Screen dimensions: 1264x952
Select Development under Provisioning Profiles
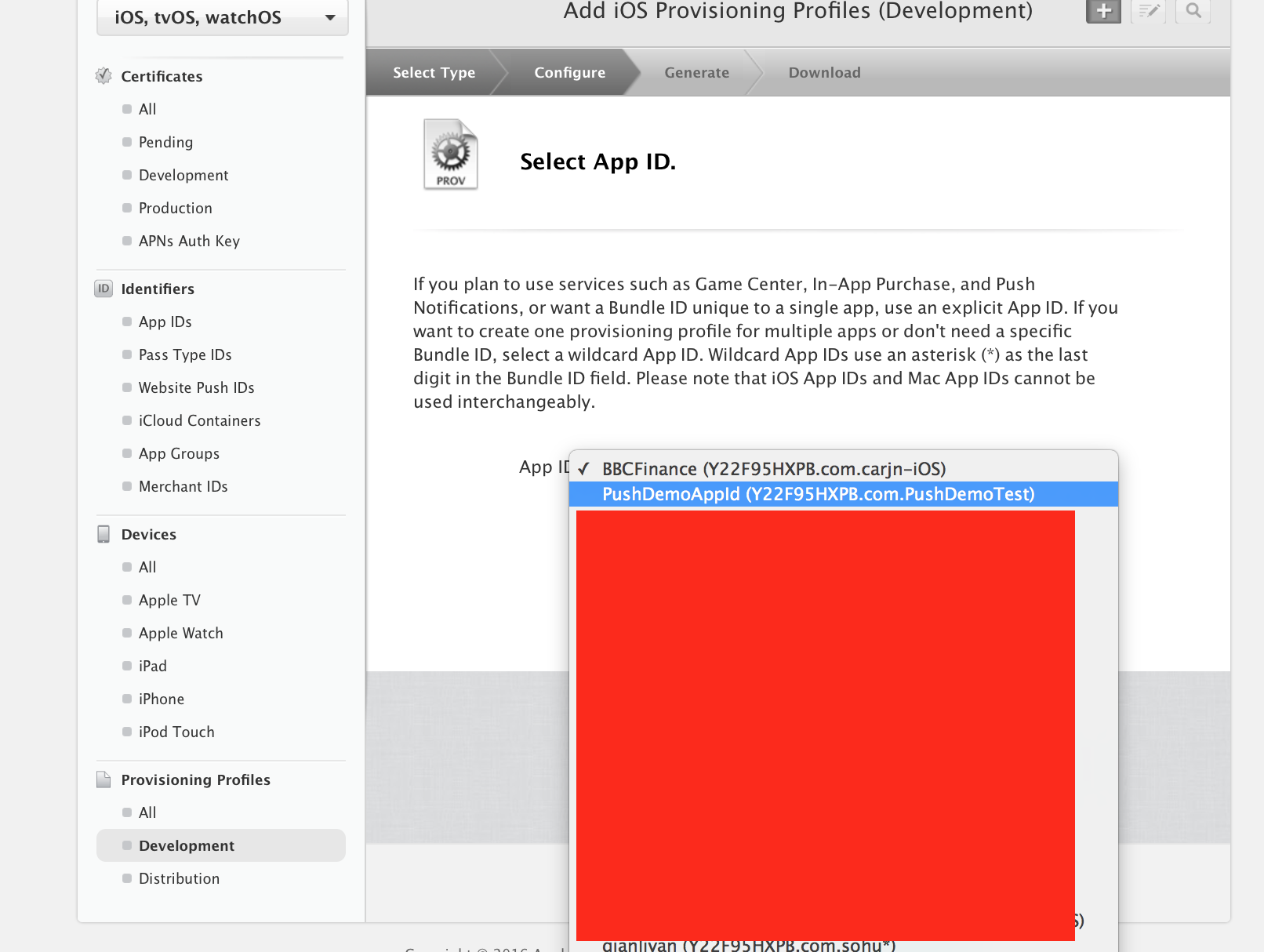pyautogui.click(x=187, y=845)
